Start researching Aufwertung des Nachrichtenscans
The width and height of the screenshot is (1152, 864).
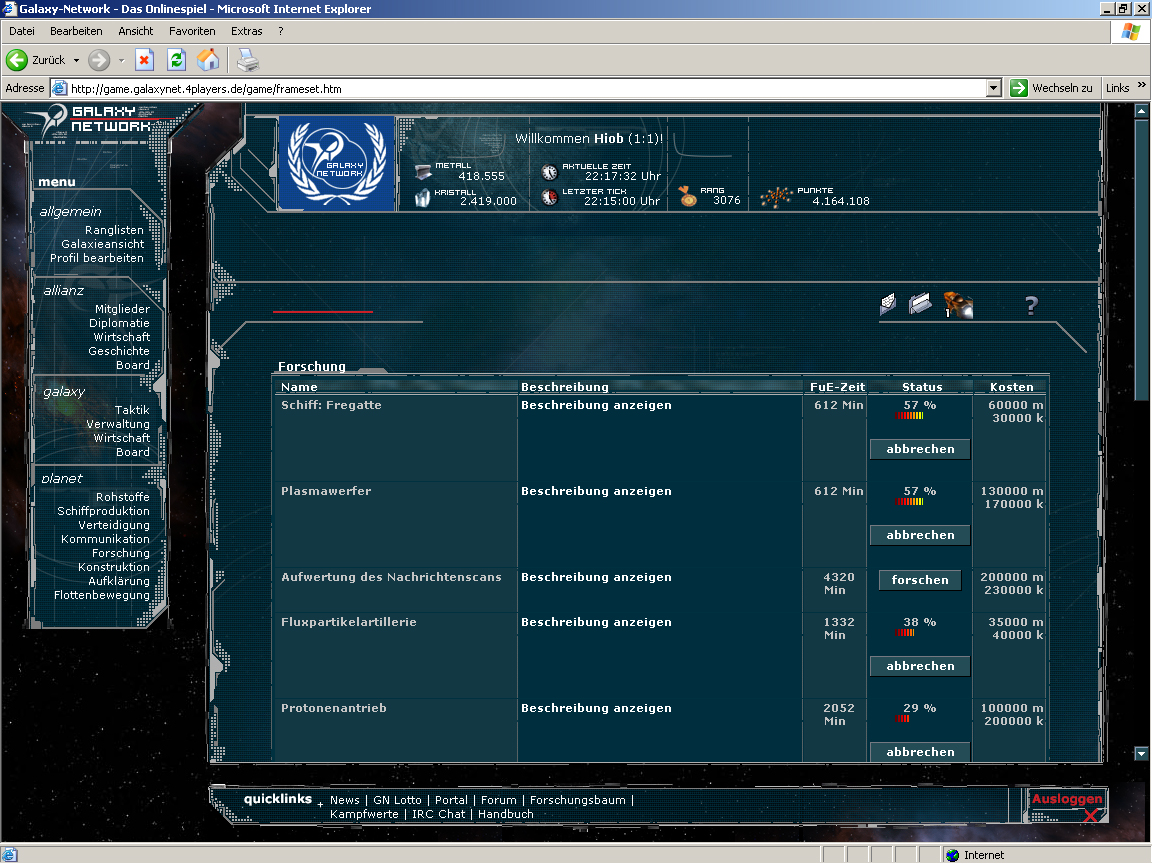[x=920, y=580]
